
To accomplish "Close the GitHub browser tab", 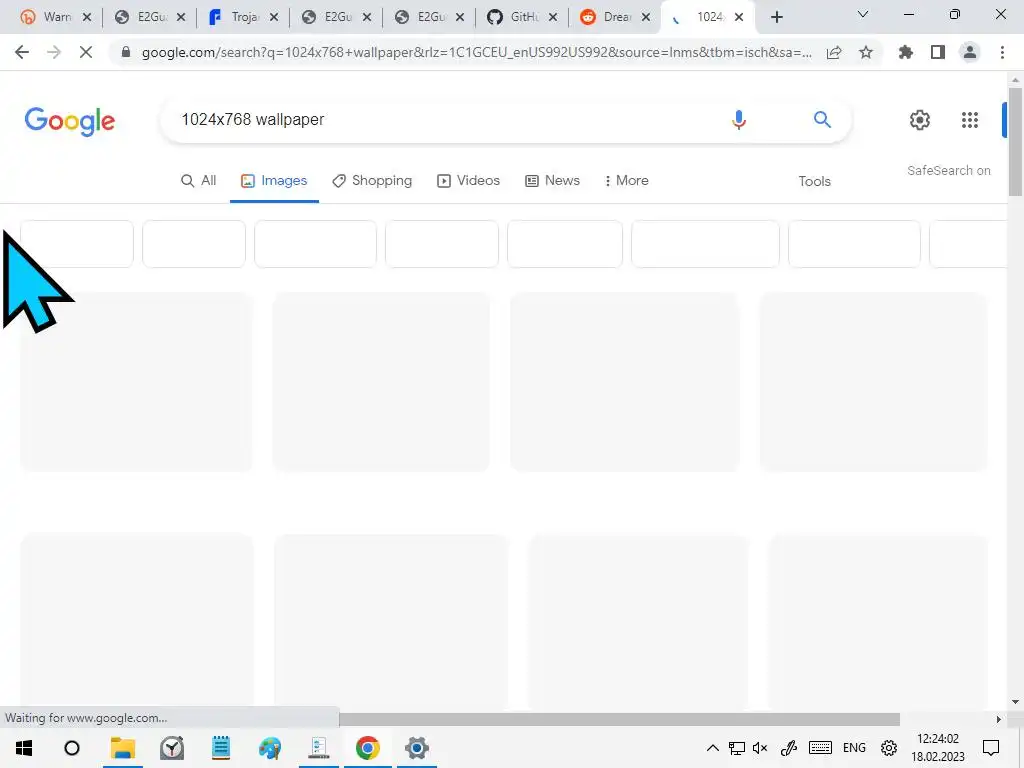I will click(553, 18).
